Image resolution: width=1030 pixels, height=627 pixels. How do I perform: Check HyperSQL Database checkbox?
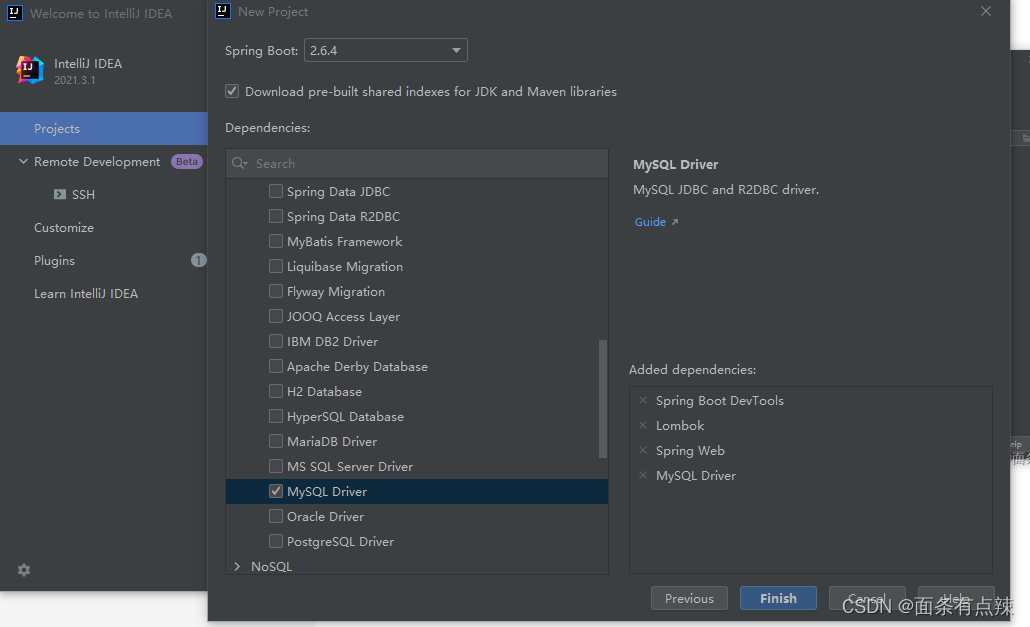point(276,416)
